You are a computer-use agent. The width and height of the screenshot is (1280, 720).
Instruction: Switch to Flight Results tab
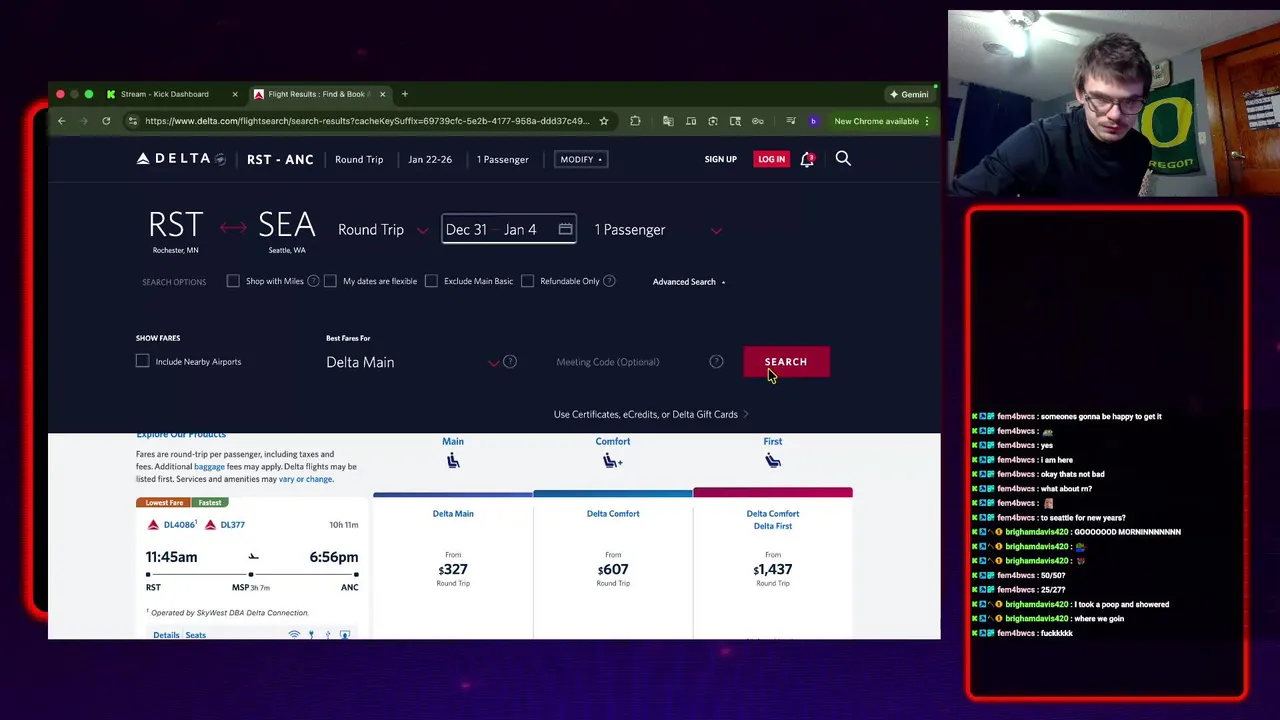point(320,94)
